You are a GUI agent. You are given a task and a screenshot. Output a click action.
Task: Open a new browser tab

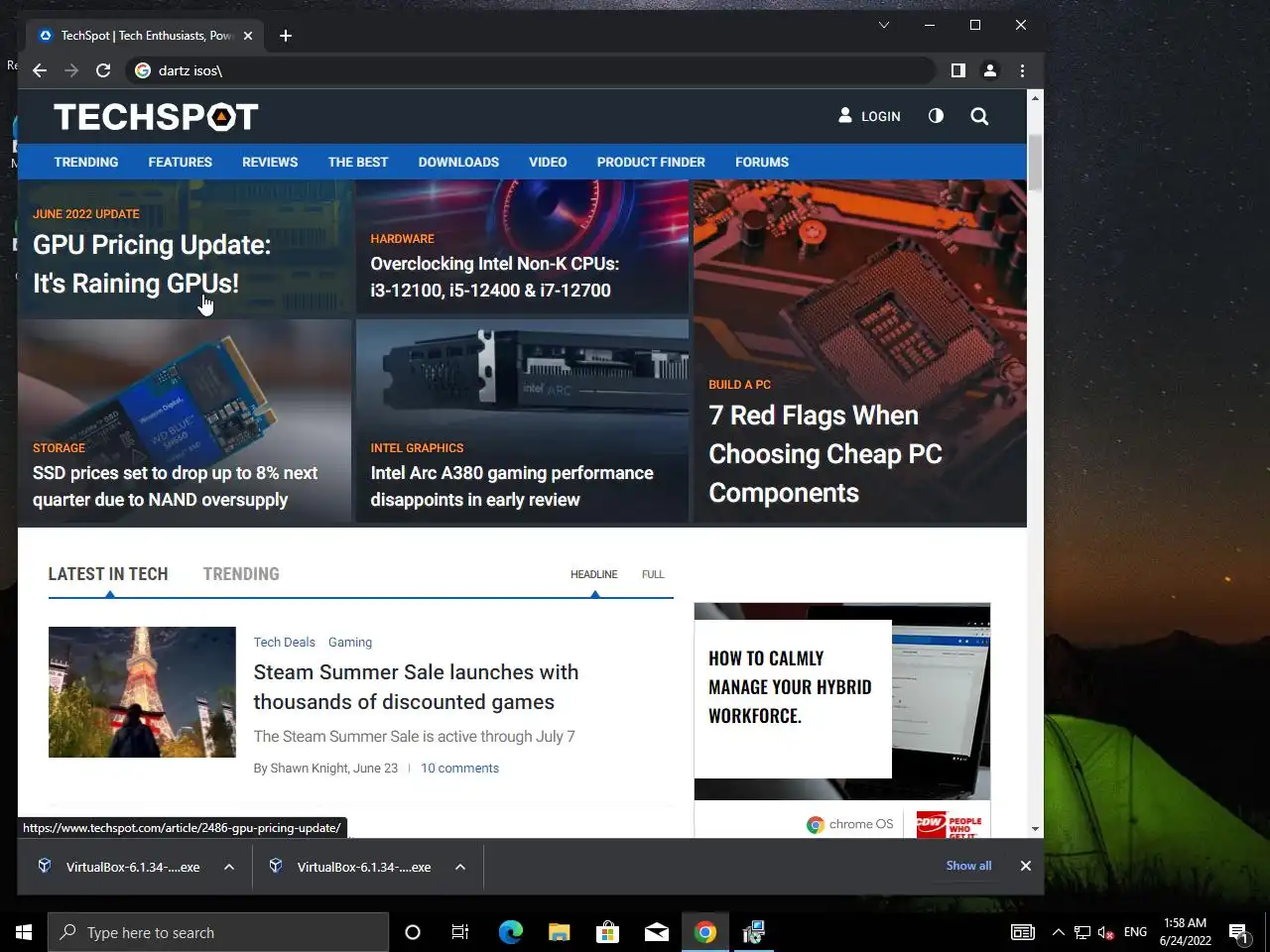point(286,36)
